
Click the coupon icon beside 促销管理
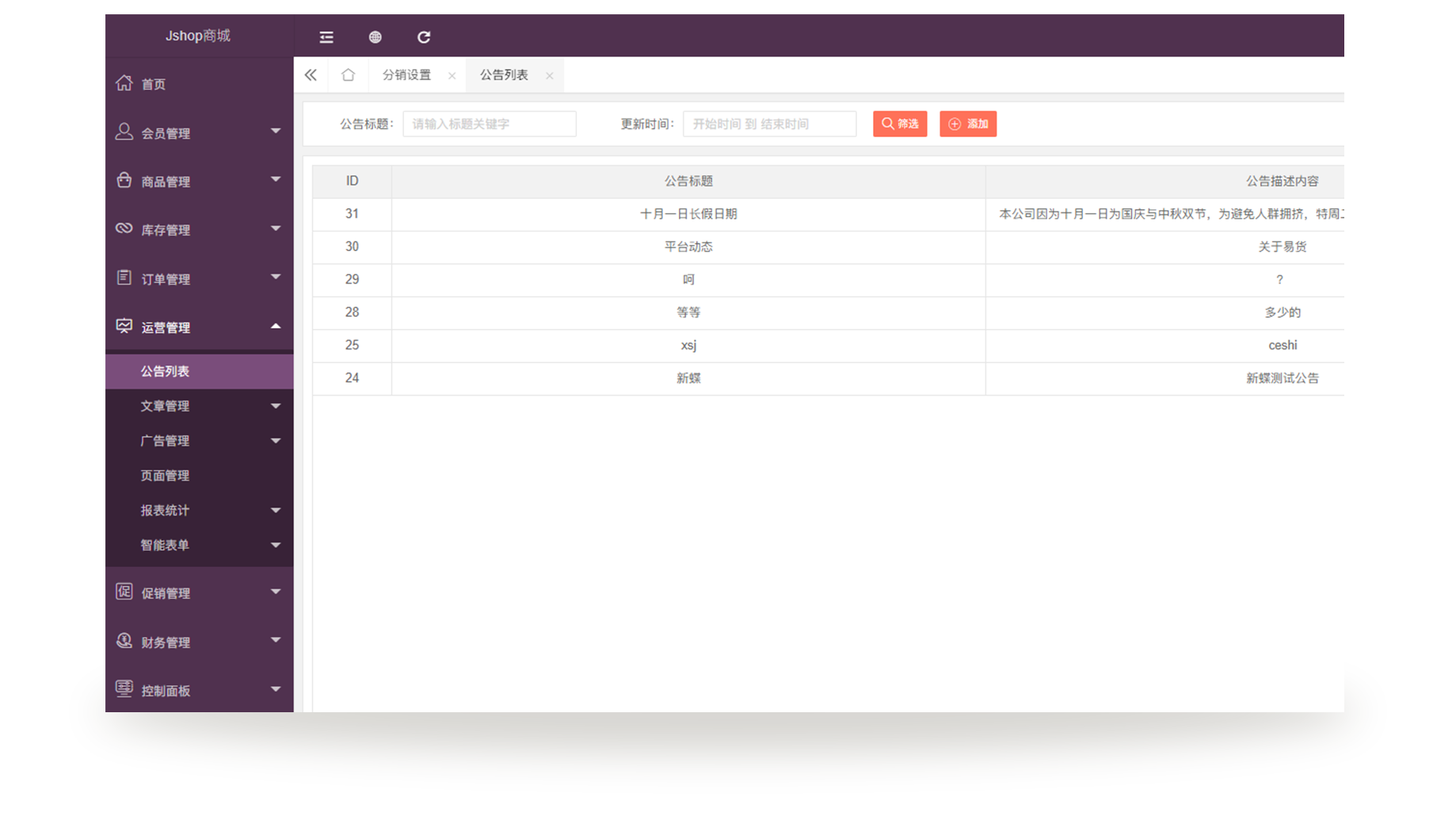coord(124,592)
